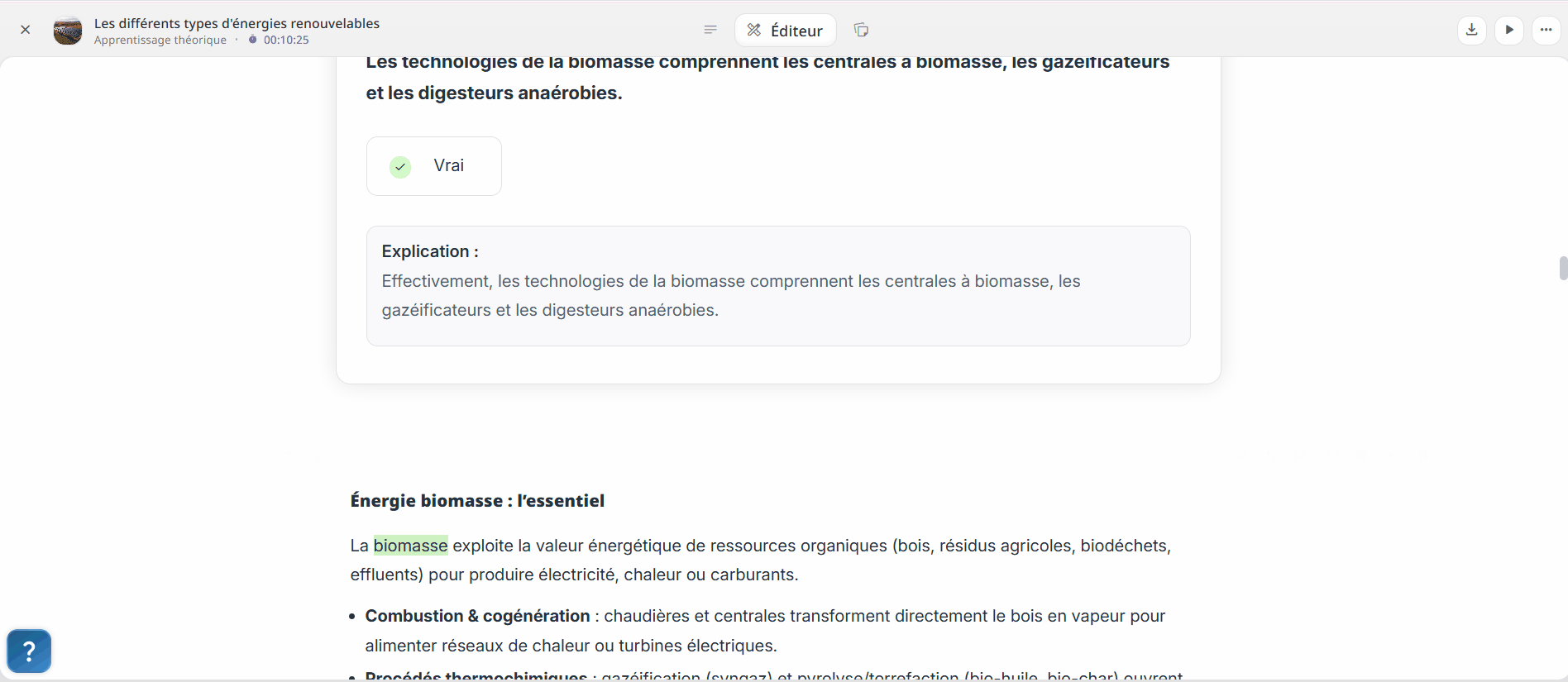Click the Apprentissage théorique label
Image resolution: width=1568 pixels, height=682 pixels.
160,40
